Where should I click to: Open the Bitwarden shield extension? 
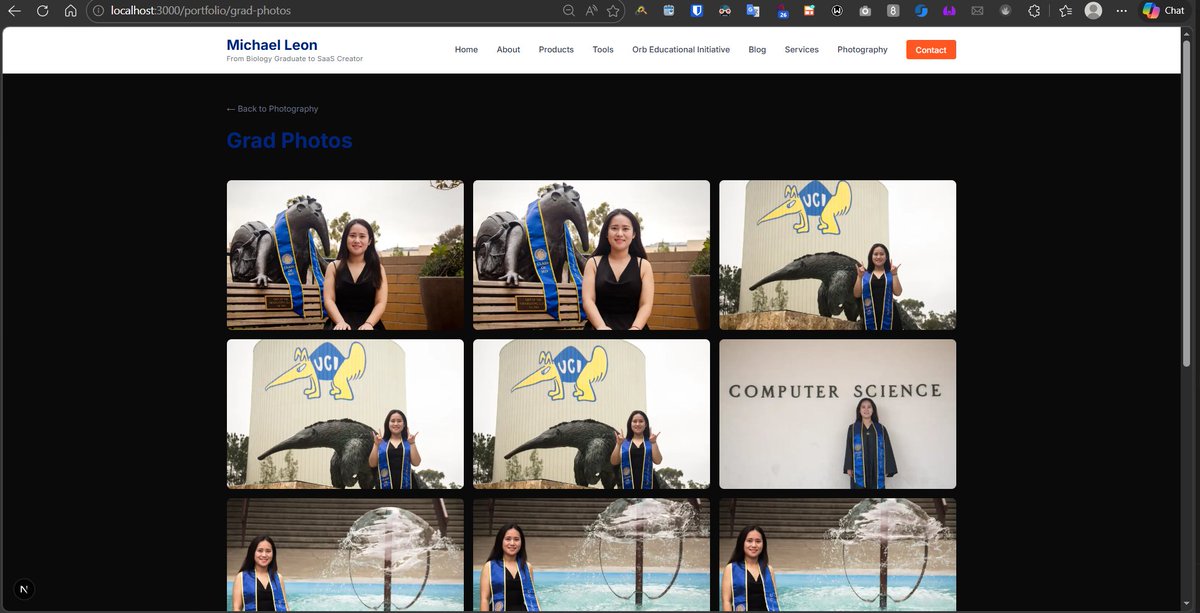[x=697, y=11]
